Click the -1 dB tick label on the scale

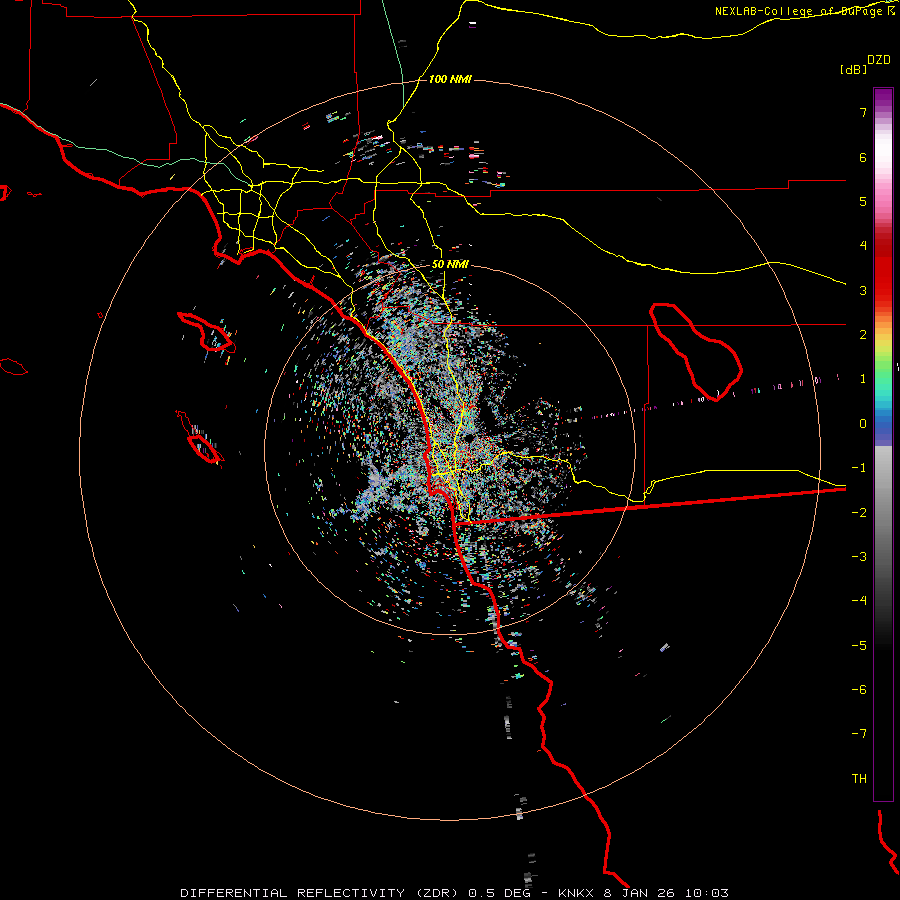859,468
